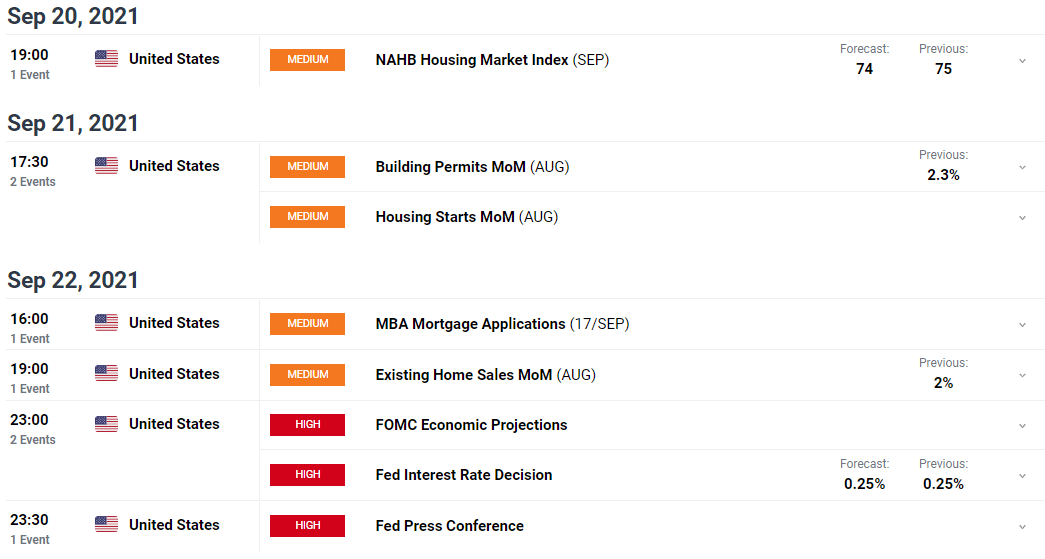Expand the MBA Mortgage Applications chevron
The height and width of the screenshot is (559, 1045).
[x=1022, y=325]
